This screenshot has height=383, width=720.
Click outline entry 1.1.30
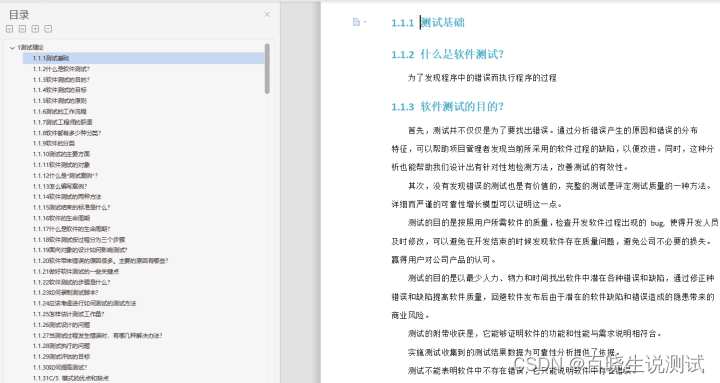coord(60,367)
